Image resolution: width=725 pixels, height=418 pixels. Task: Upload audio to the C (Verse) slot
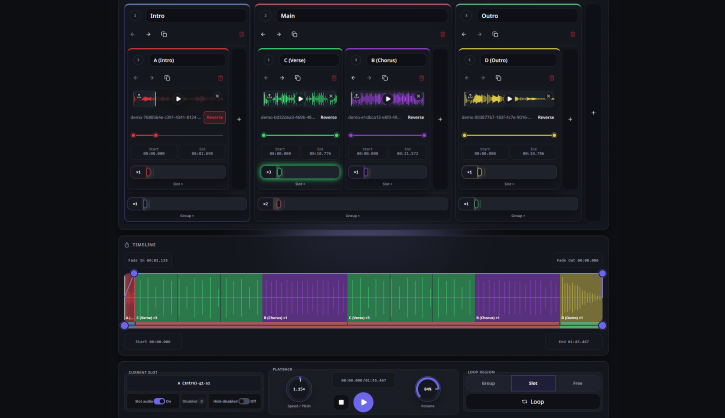pyautogui.click(x=269, y=96)
